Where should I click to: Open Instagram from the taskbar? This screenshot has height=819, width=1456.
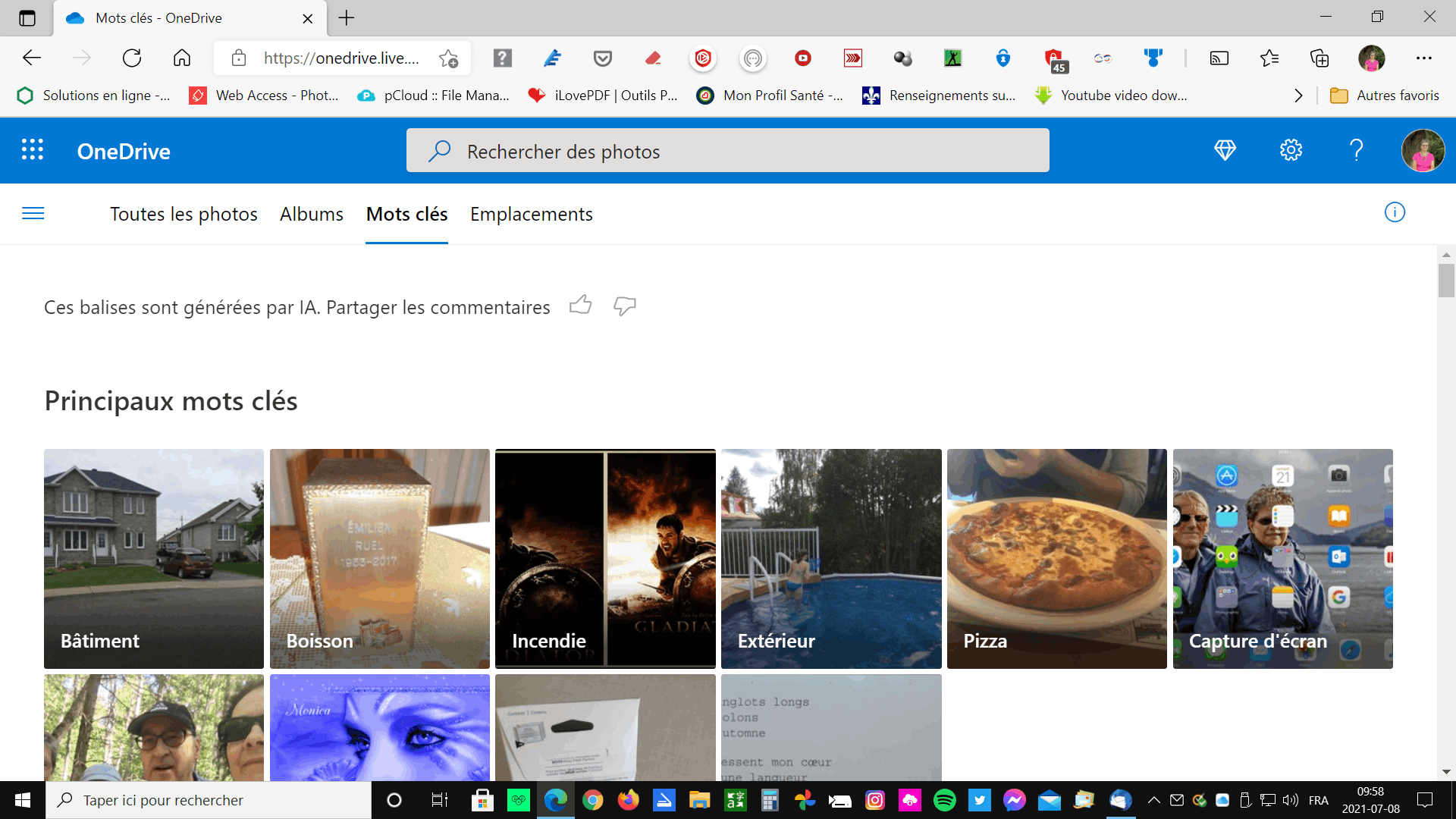tap(874, 800)
